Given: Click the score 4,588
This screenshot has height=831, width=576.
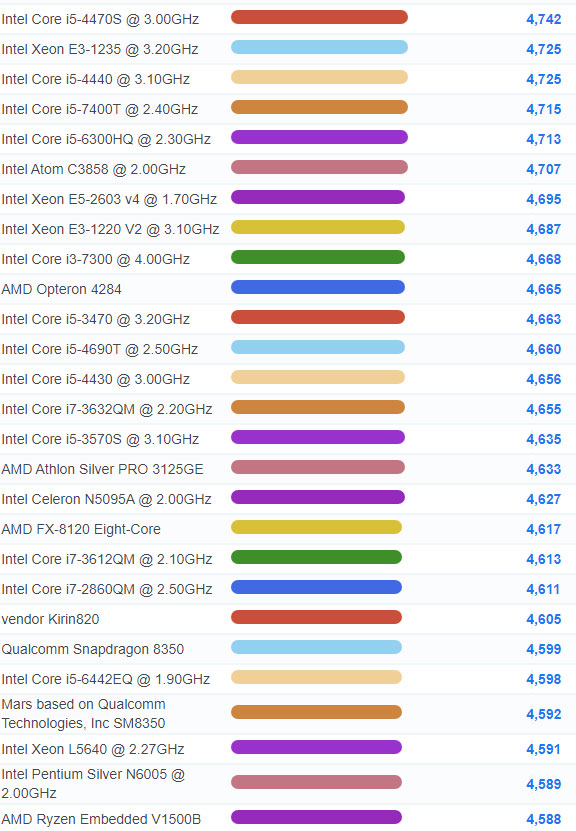Looking at the screenshot, I should pyautogui.click(x=544, y=819).
